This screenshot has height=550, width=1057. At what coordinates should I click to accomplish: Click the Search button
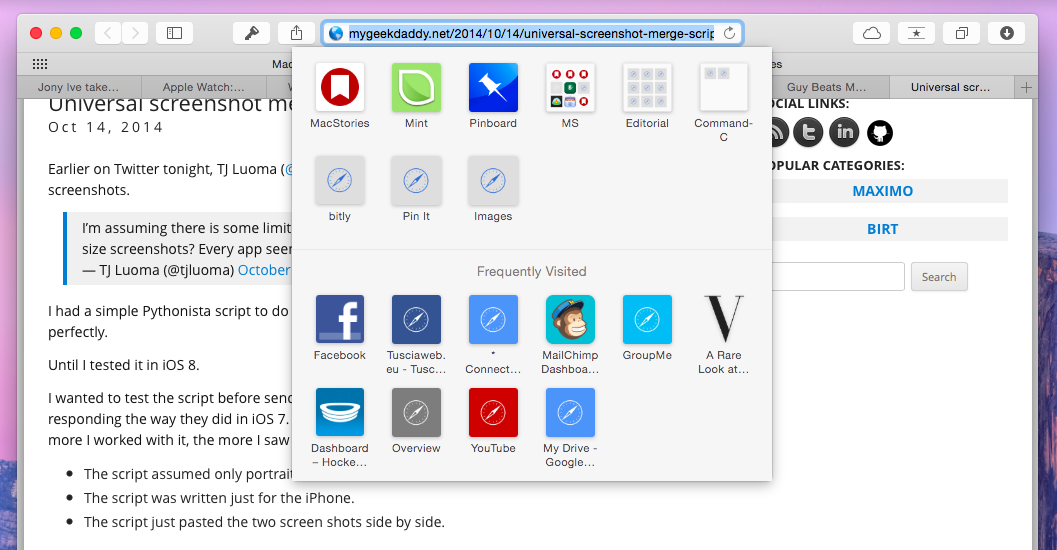click(939, 277)
